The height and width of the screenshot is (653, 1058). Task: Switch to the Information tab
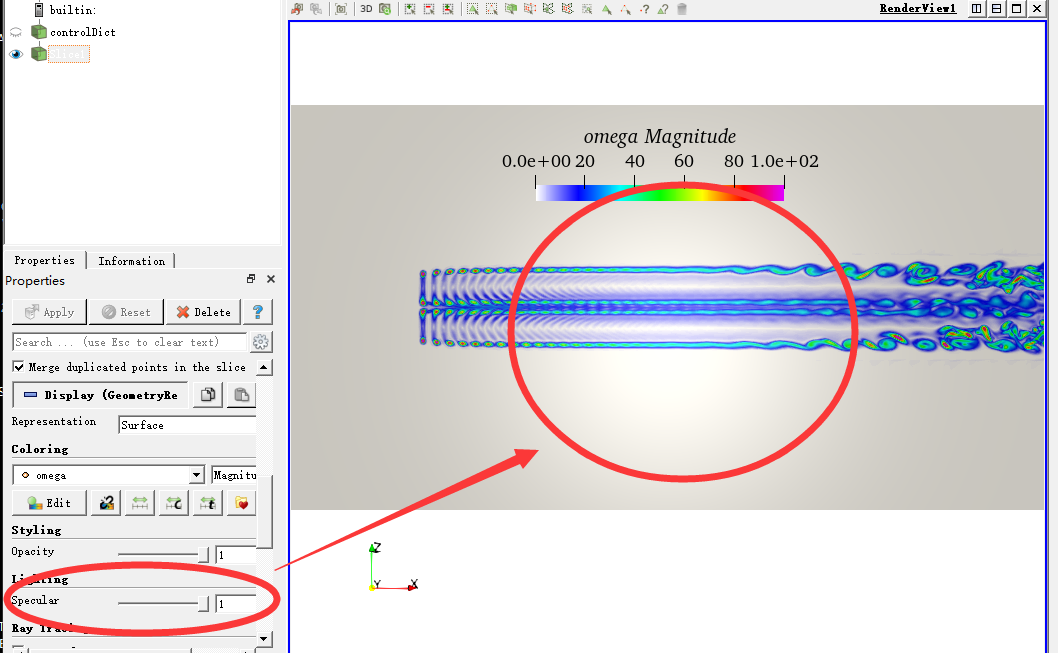click(x=131, y=261)
